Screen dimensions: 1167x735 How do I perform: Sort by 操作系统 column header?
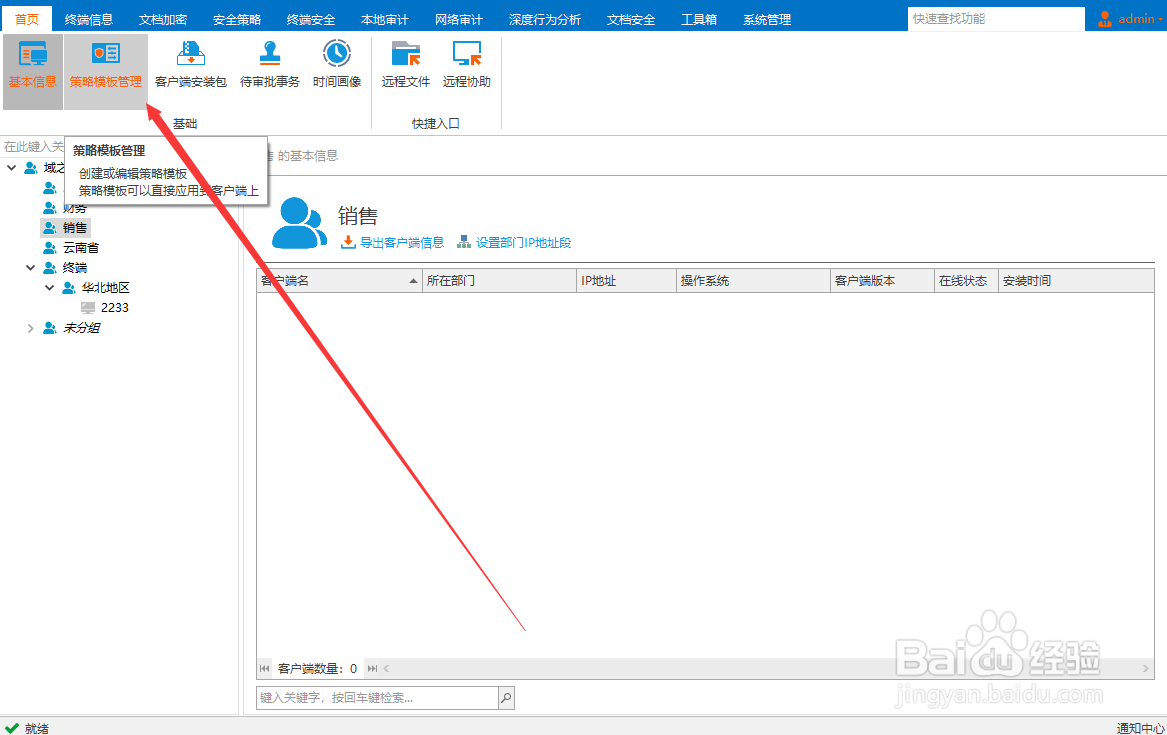tap(753, 280)
